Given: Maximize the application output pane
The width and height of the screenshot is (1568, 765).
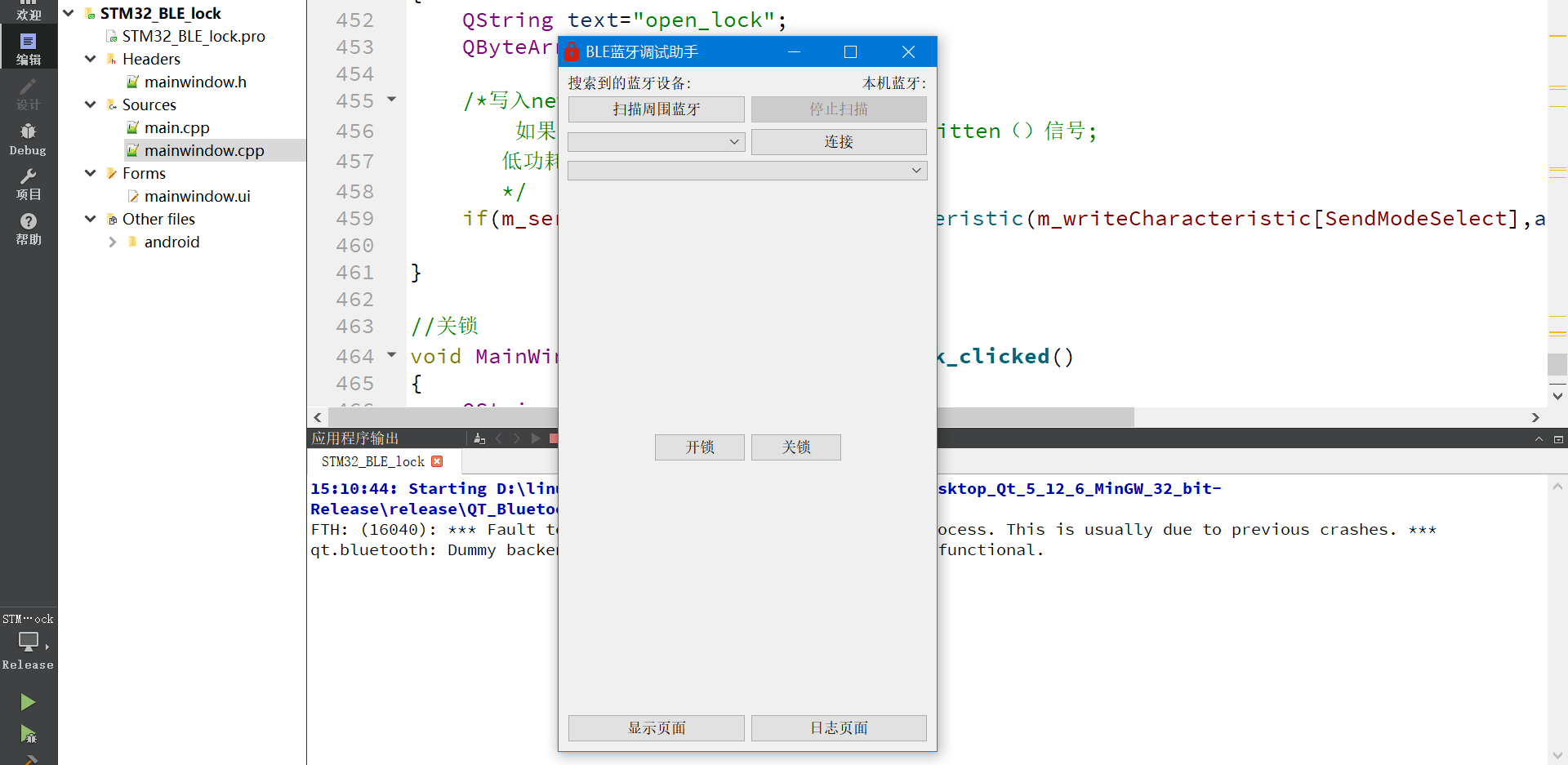Looking at the screenshot, I should (x=1558, y=439).
